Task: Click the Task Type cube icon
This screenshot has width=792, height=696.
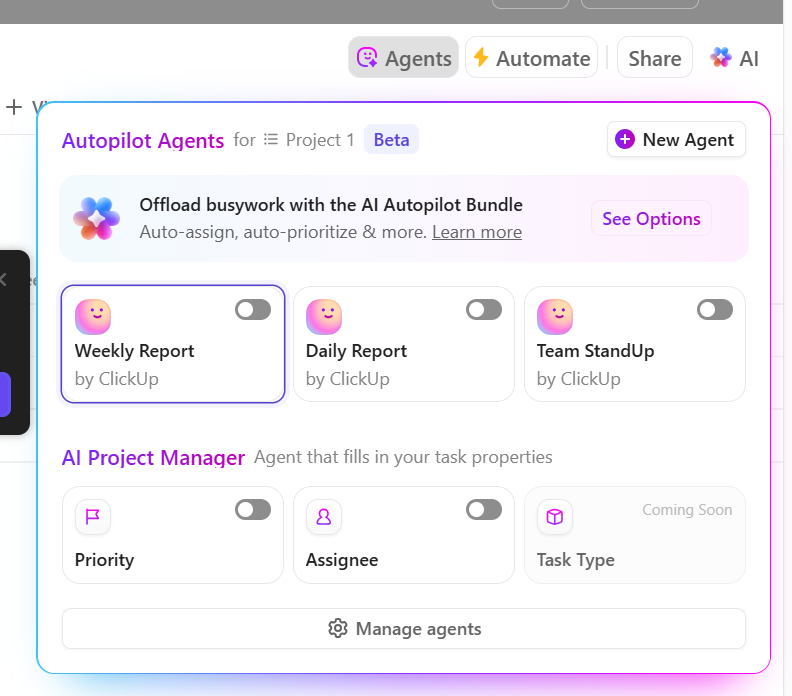Action: pos(555,517)
